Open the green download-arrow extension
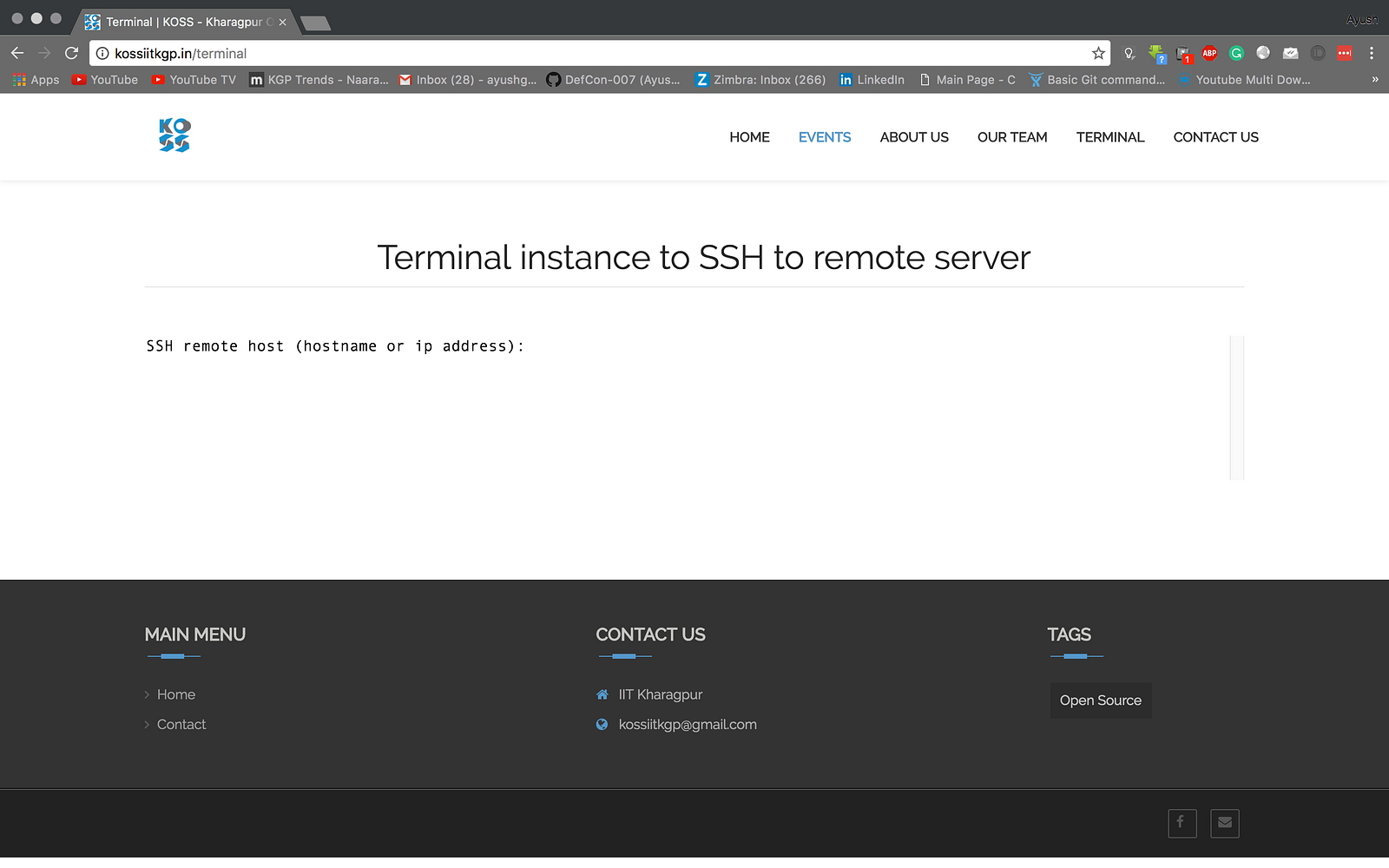 click(x=1156, y=54)
